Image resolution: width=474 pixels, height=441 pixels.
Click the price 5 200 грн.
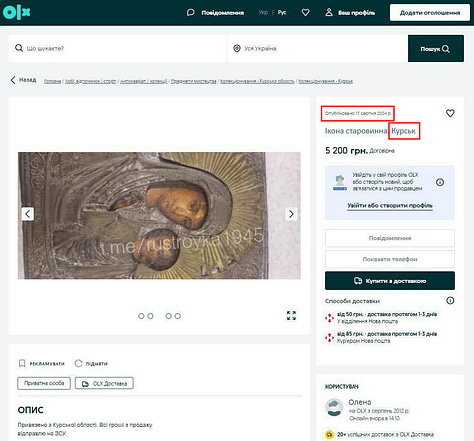coord(346,151)
